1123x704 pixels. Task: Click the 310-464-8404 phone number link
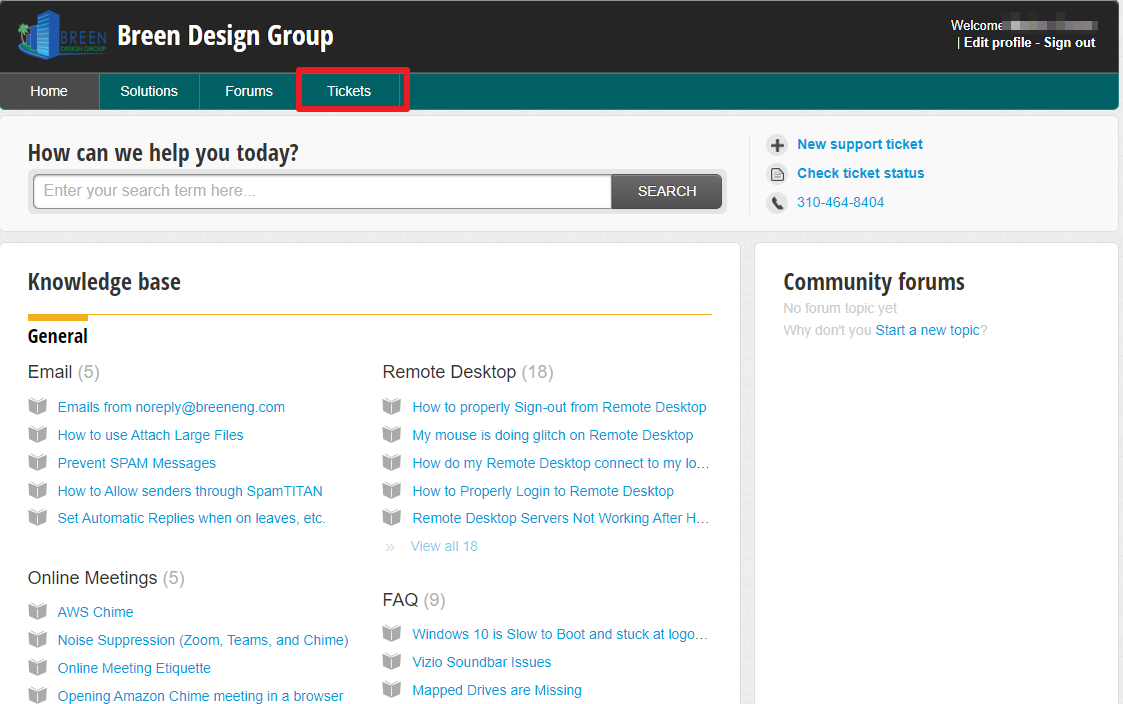840,202
